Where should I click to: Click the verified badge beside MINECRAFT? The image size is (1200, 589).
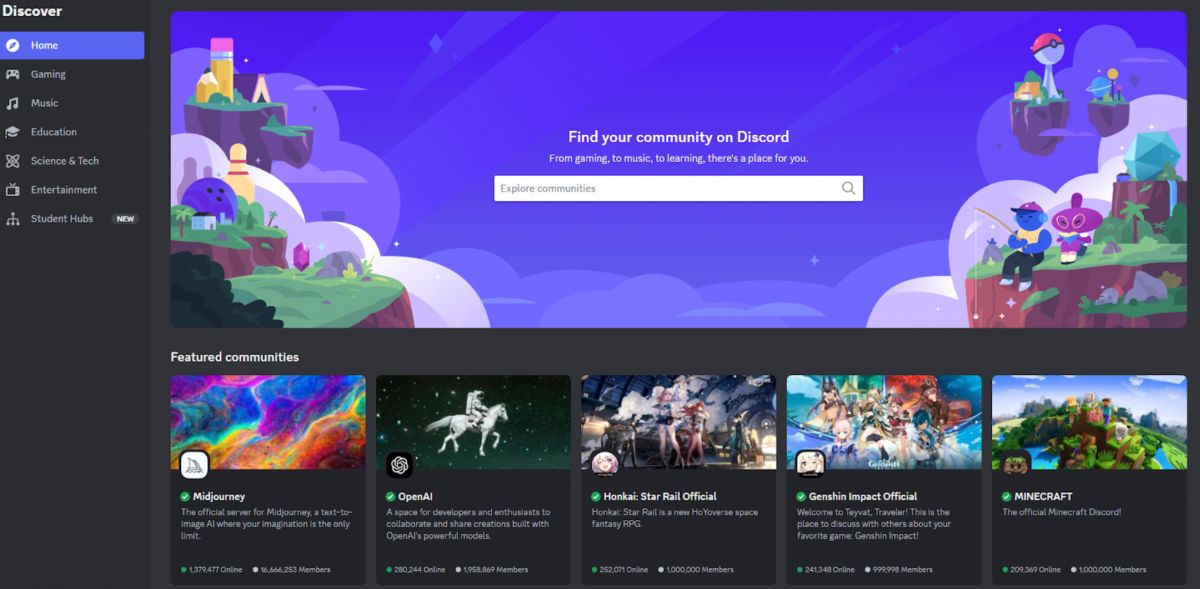[1007, 496]
